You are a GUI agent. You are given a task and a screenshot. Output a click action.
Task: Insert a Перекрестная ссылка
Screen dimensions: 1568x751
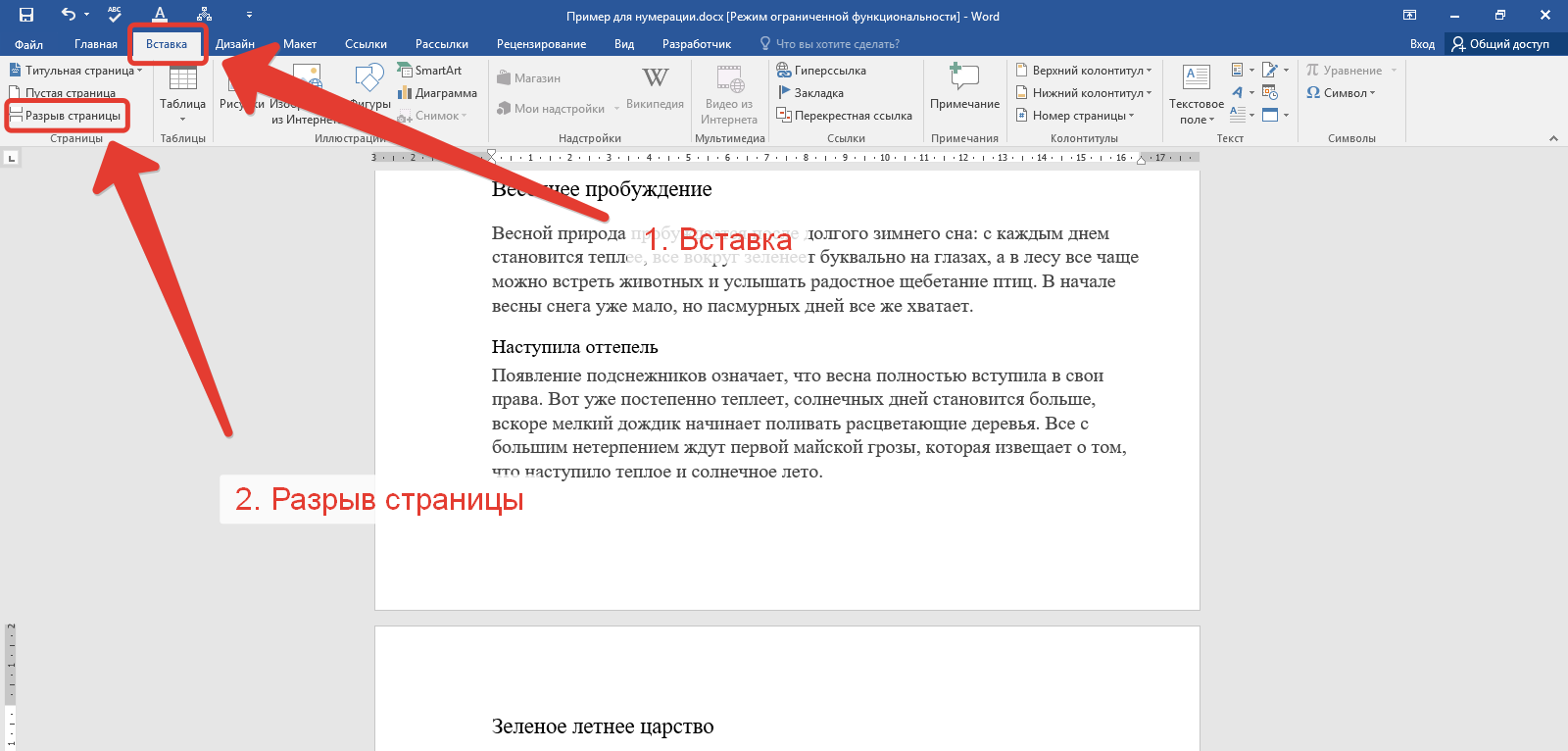845,116
